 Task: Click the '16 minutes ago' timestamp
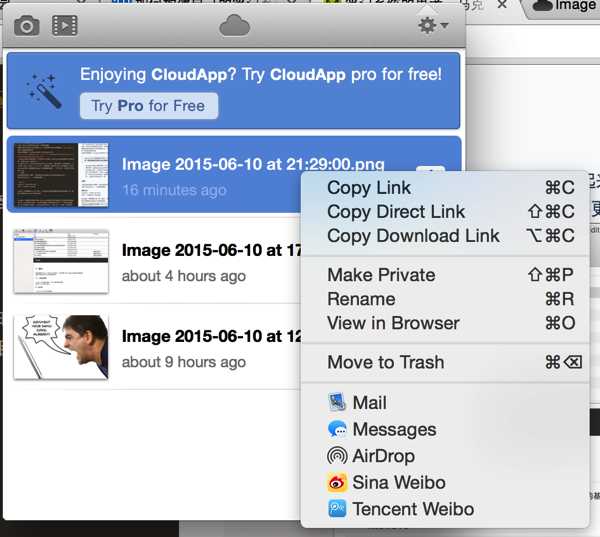(x=174, y=190)
